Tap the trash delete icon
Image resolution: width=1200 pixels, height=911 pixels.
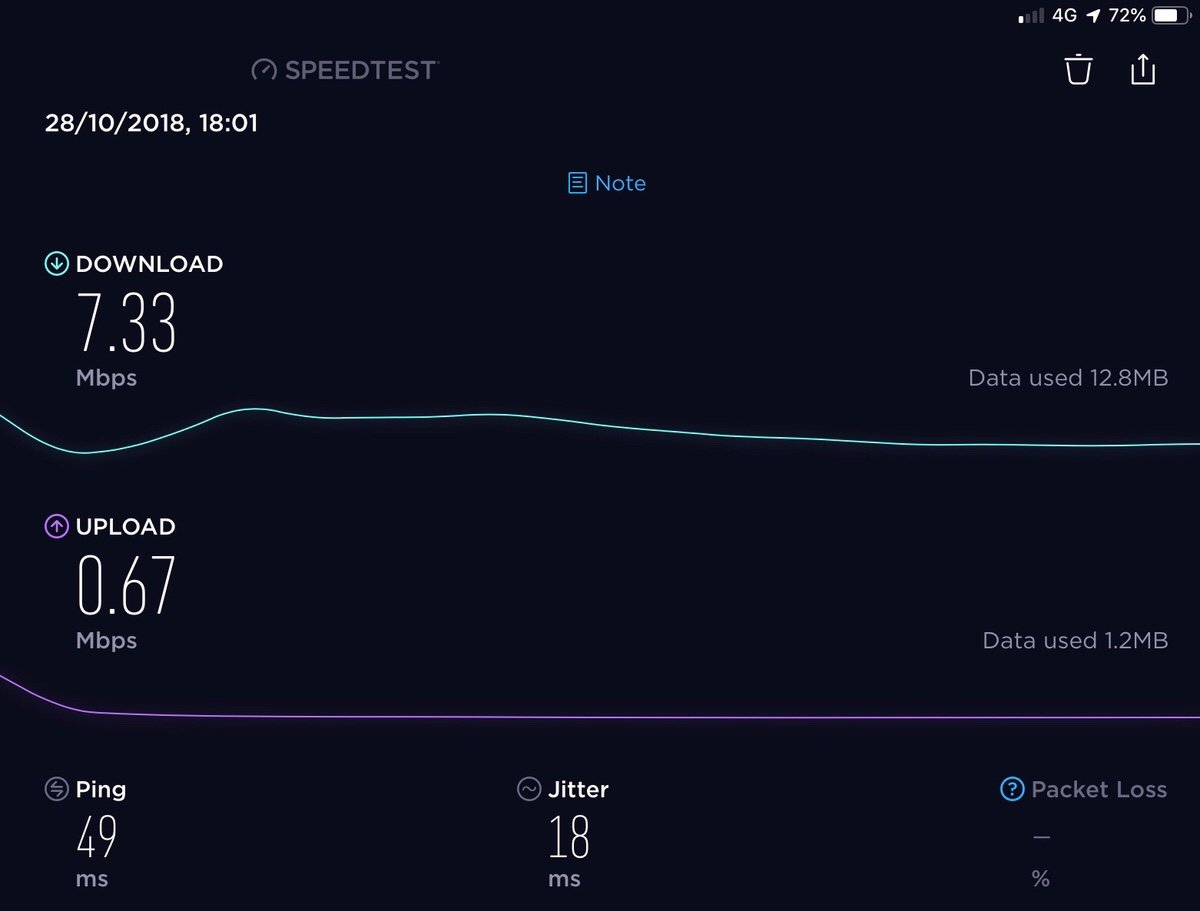(1078, 70)
